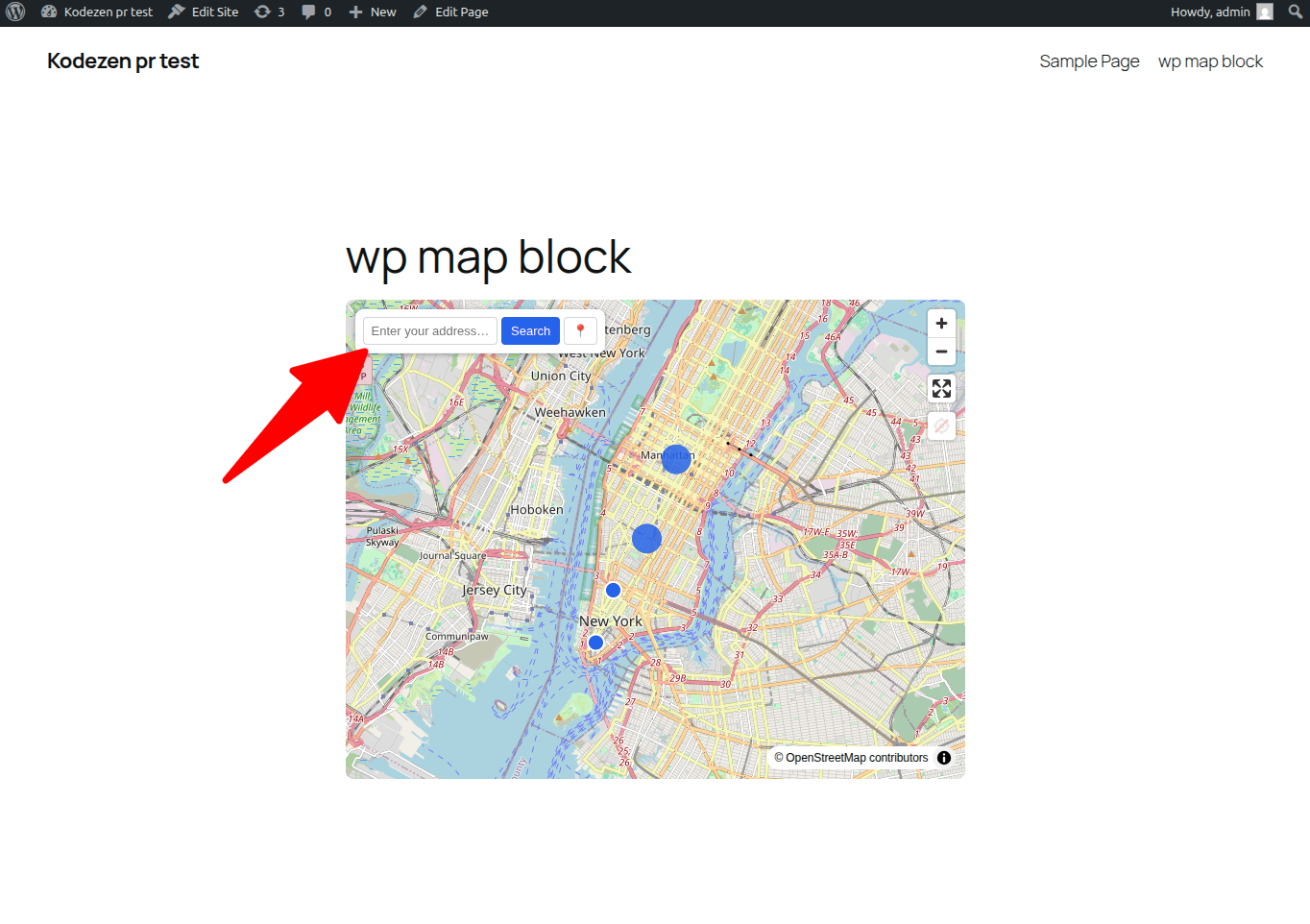The height and width of the screenshot is (924, 1310).
Task: Toggle map fullscreen mode
Action: click(941, 389)
